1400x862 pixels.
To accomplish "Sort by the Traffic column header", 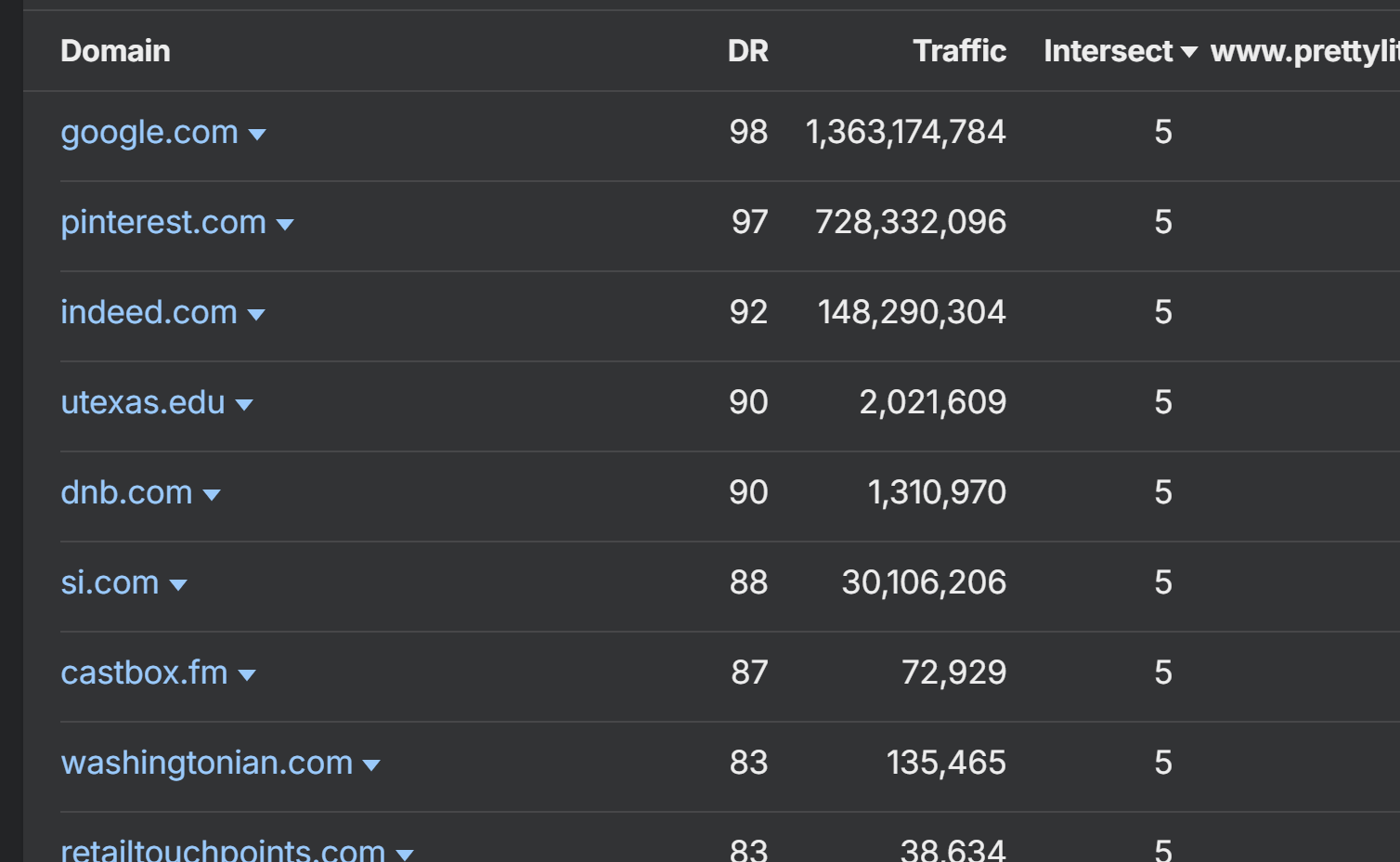I will (959, 51).
